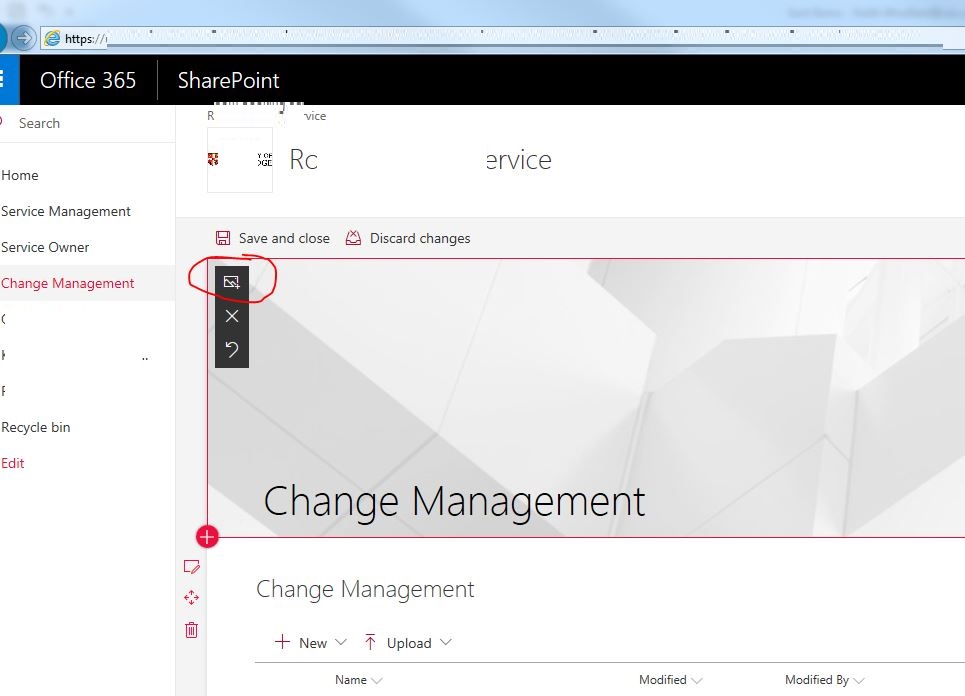Click the browser forward arrow button
The height and width of the screenshot is (696, 965).
click(x=23, y=38)
